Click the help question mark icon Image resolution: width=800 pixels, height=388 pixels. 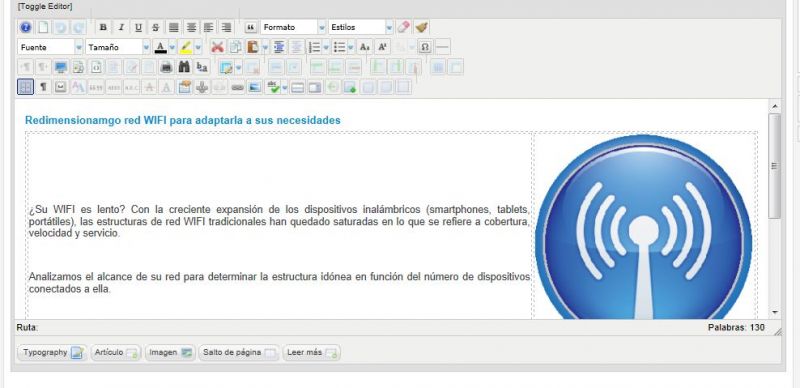click(26, 27)
